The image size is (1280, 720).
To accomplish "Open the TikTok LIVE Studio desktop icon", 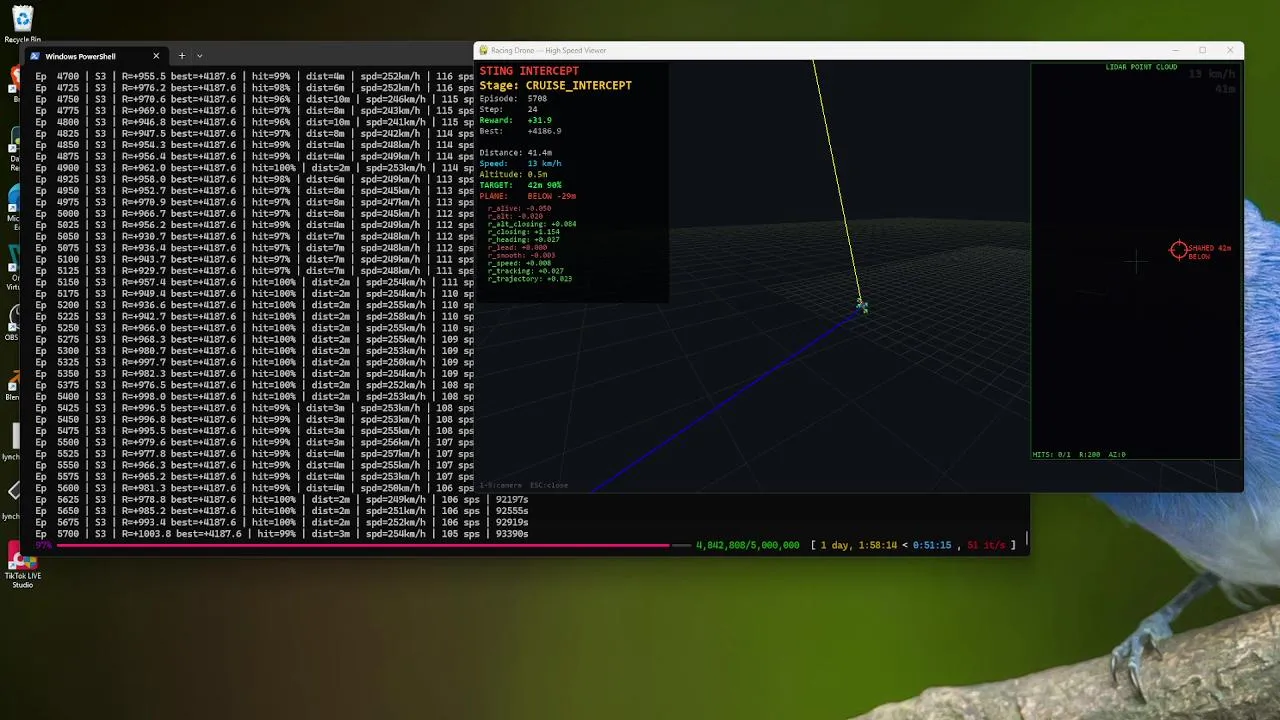I will (x=22, y=562).
